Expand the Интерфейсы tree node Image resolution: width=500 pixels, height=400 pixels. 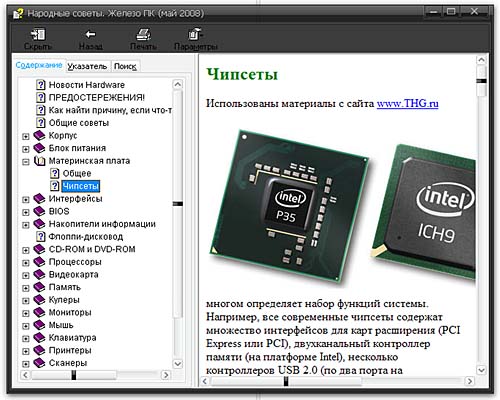point(25,200)
